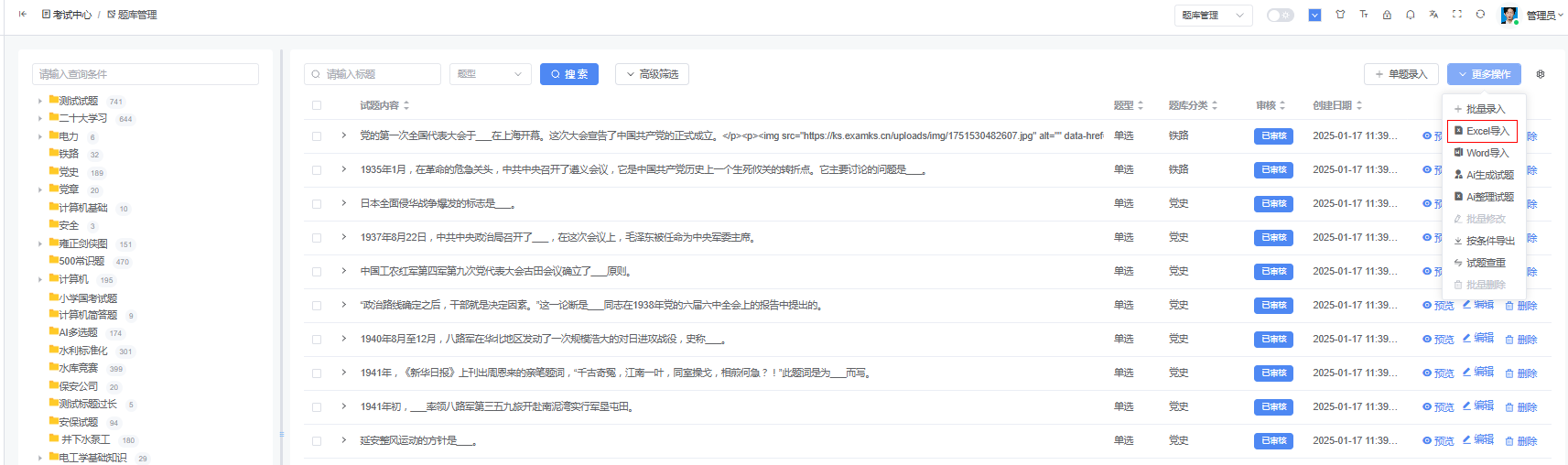Tick the checkbox for the 中国工农红军第四军 row

pyautogui.click(x=317, y=272)
